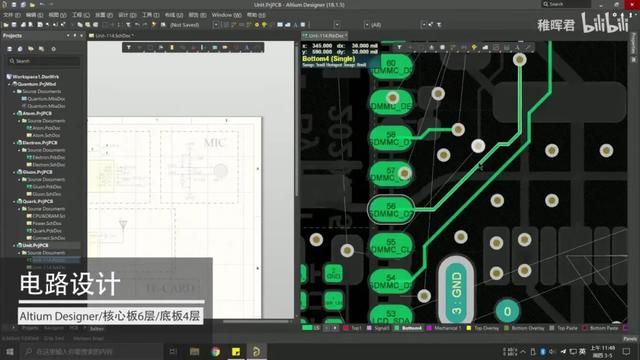640x360 pixels.
Task: Open Chrome from the taskbar
Action: pyautogui.click(x=215, y=351)
